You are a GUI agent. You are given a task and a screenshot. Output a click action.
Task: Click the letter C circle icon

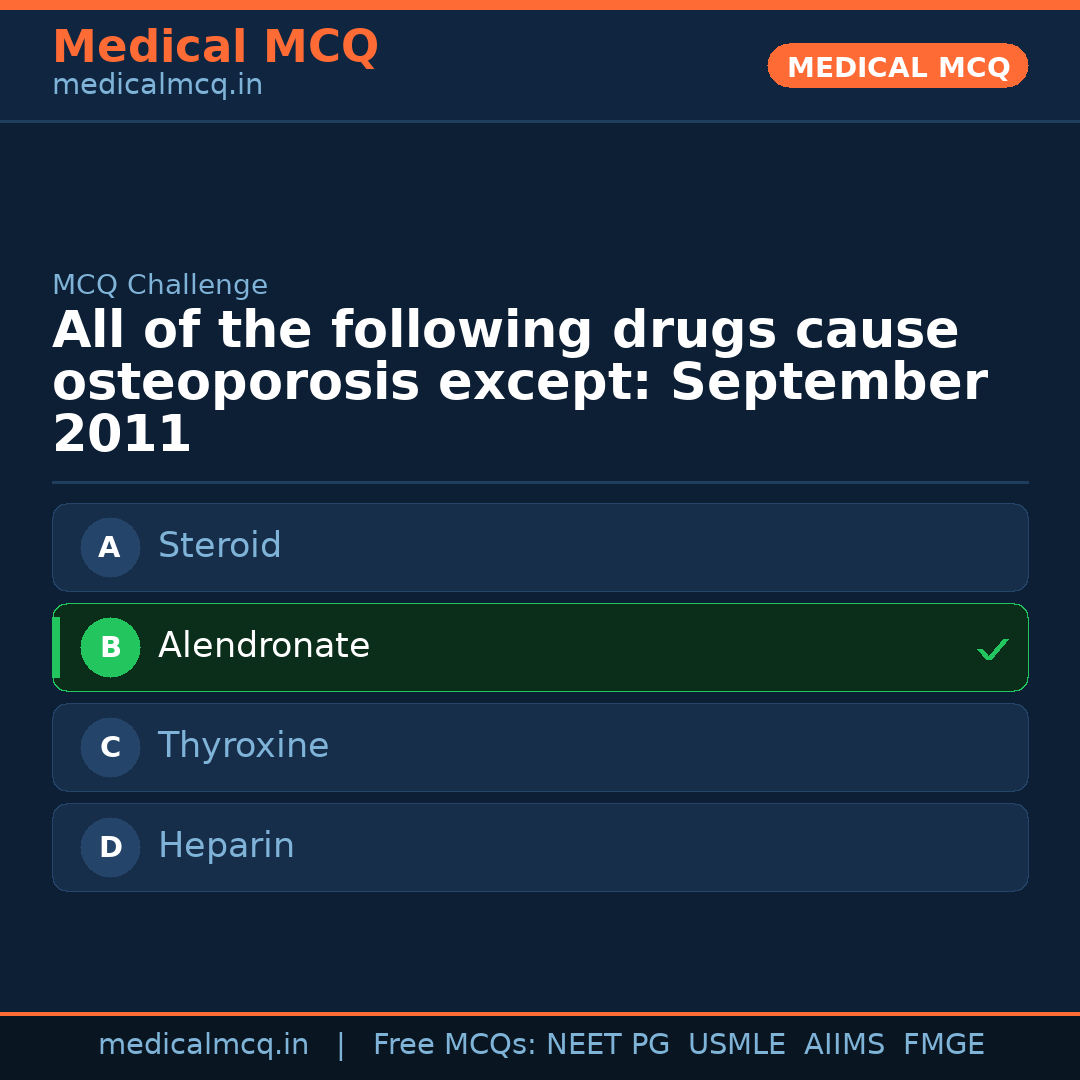[x=110, y=747]
